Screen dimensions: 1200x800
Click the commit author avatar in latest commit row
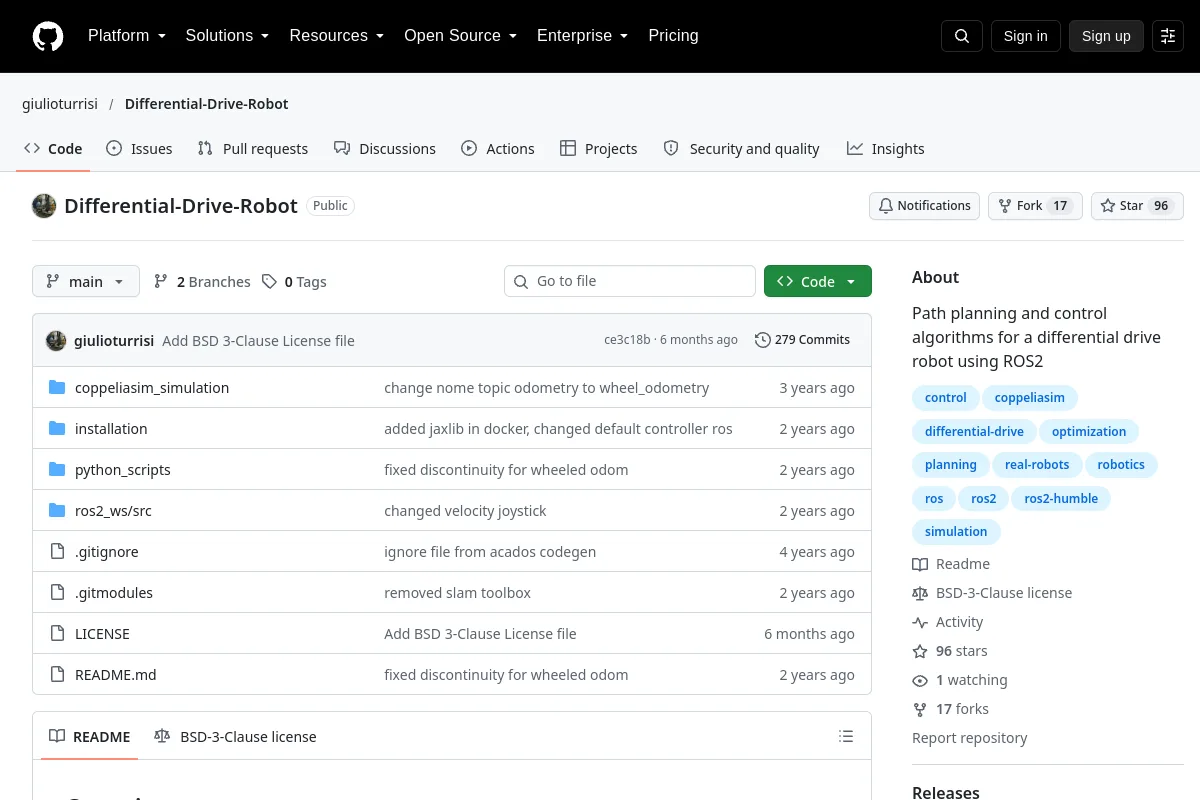coord(56,340)
